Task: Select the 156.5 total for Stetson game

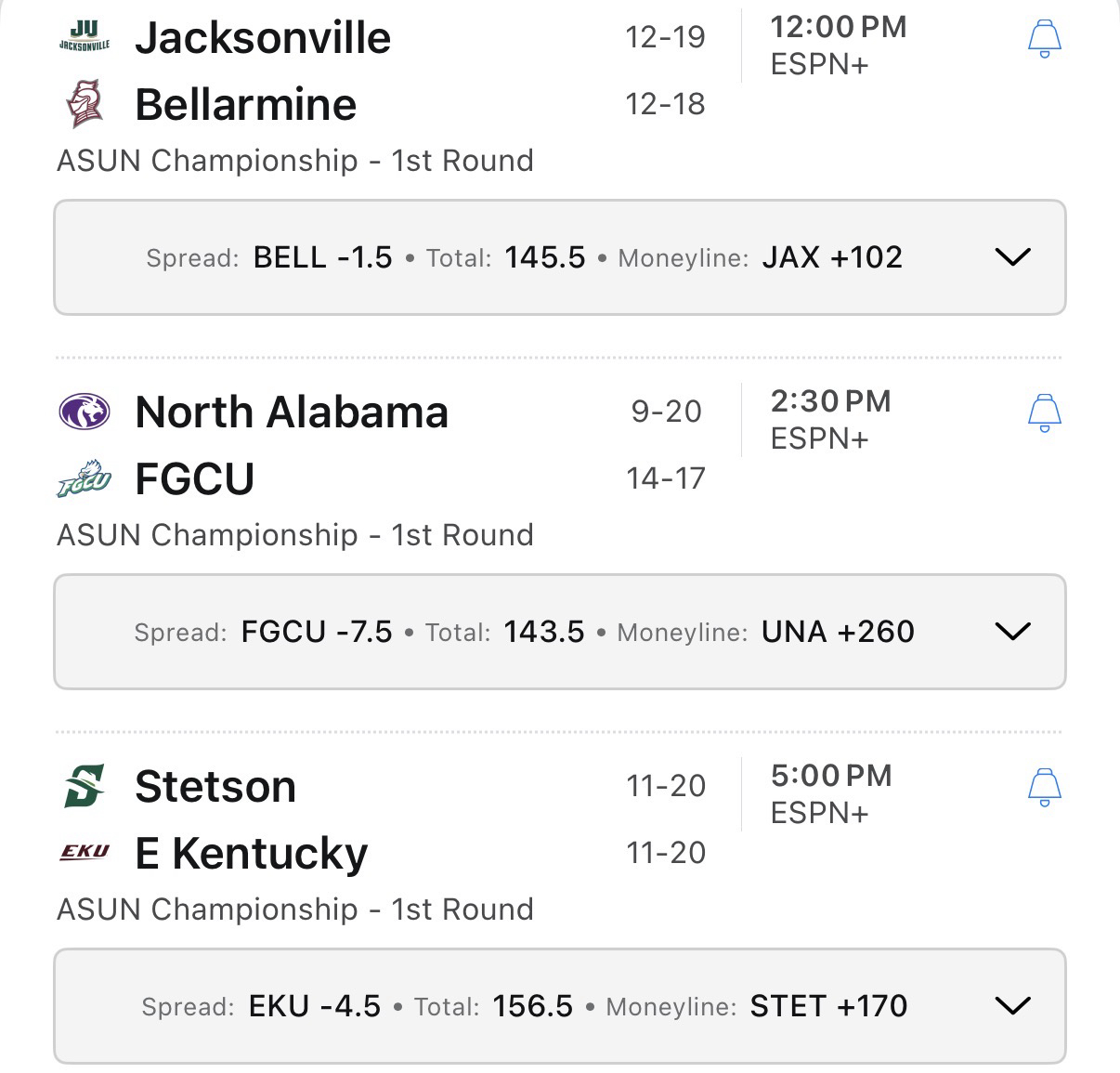Action: coord(533,1006)
